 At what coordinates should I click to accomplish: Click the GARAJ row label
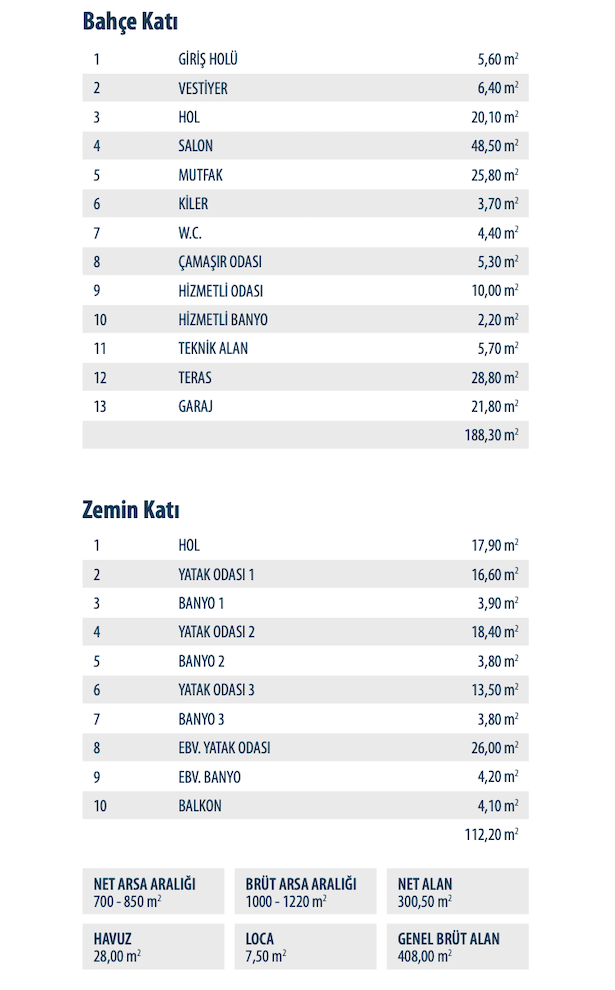pos(196,407)
